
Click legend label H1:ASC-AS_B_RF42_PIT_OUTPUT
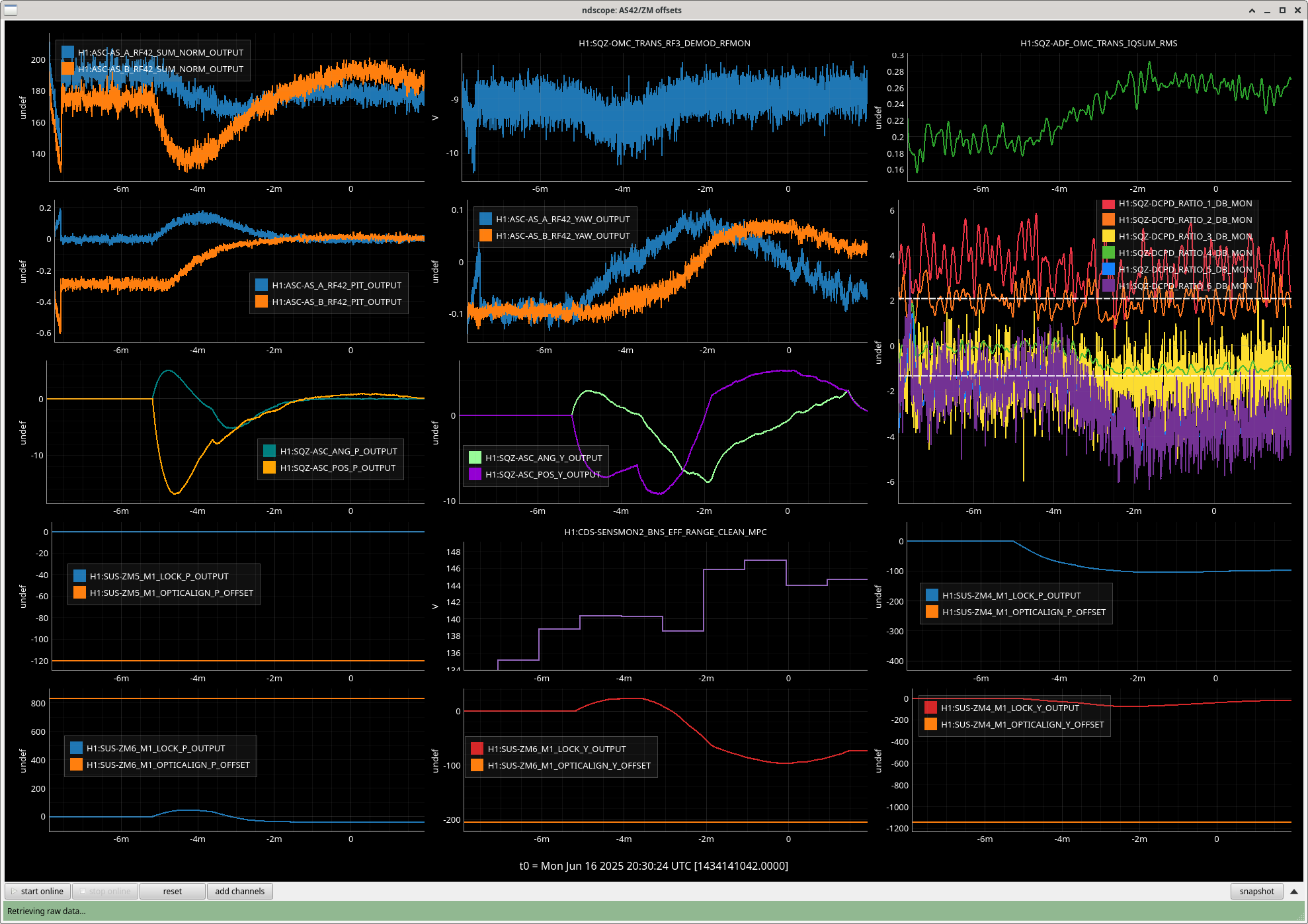pyautogui.click(x=337, y=302)
